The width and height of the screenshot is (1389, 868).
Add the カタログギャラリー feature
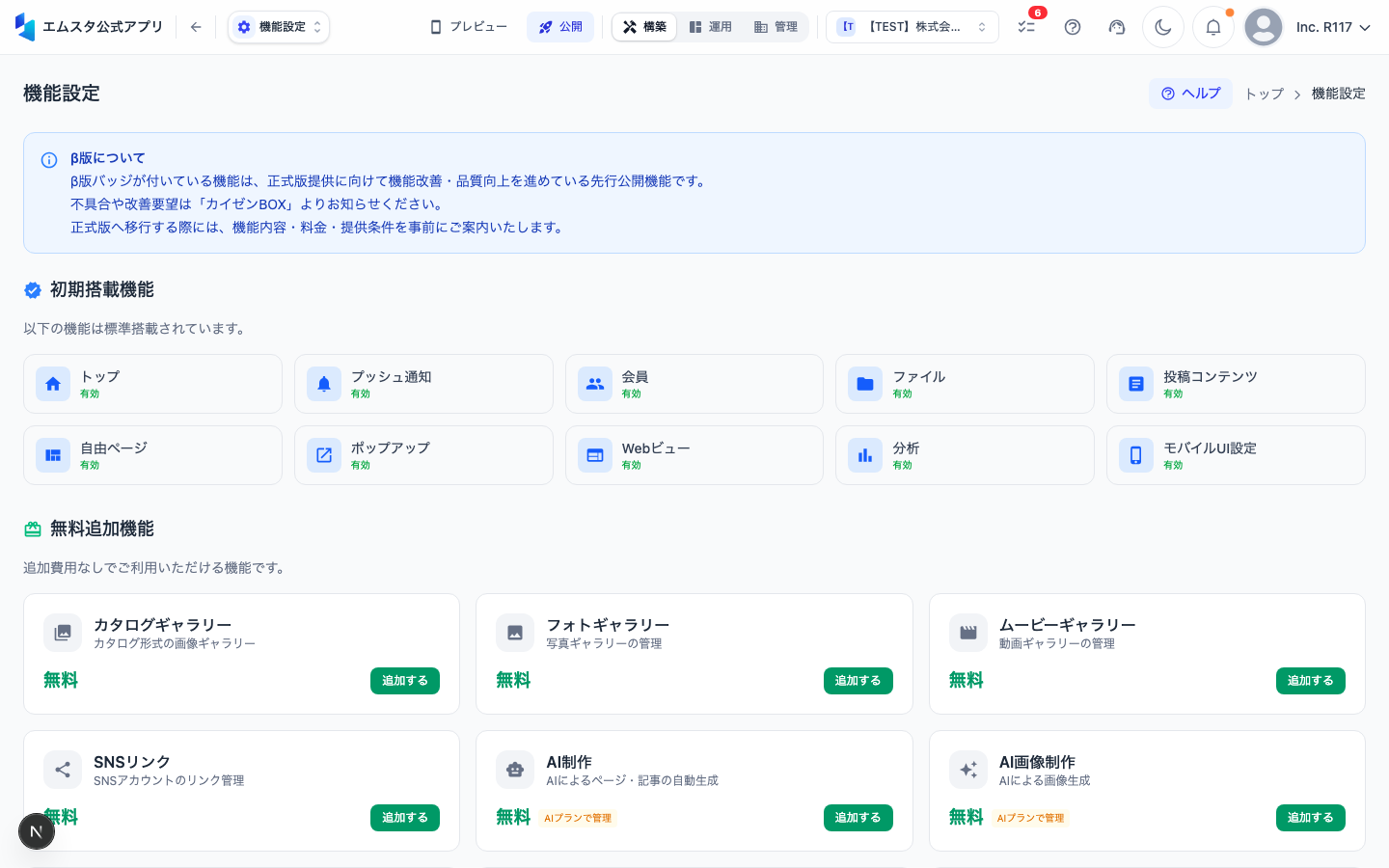(x=405, y=681)
